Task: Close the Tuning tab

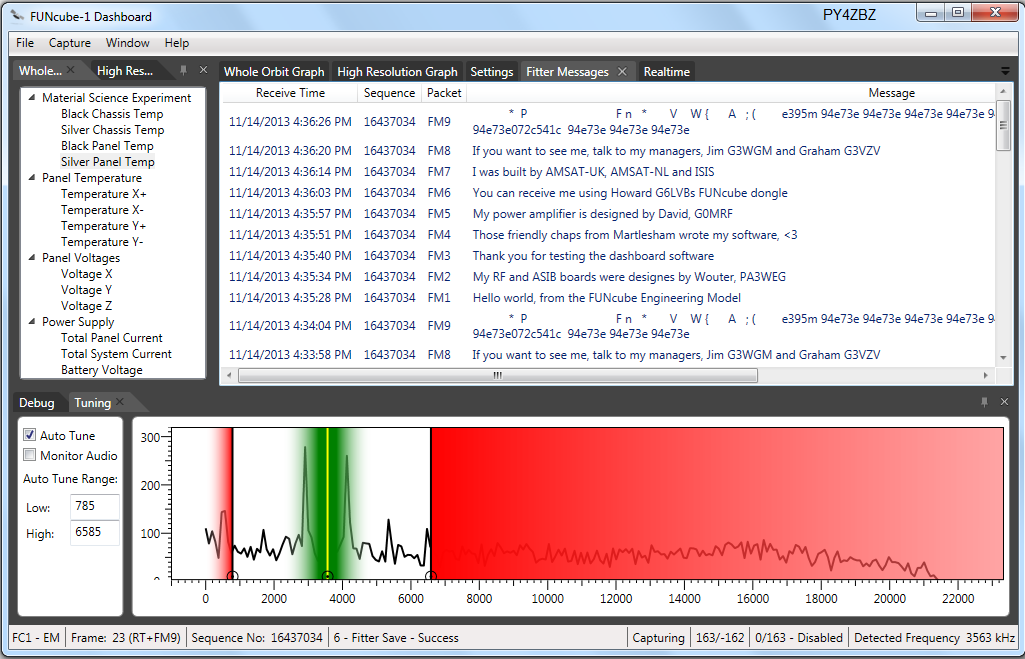Action: coord(120,402)
